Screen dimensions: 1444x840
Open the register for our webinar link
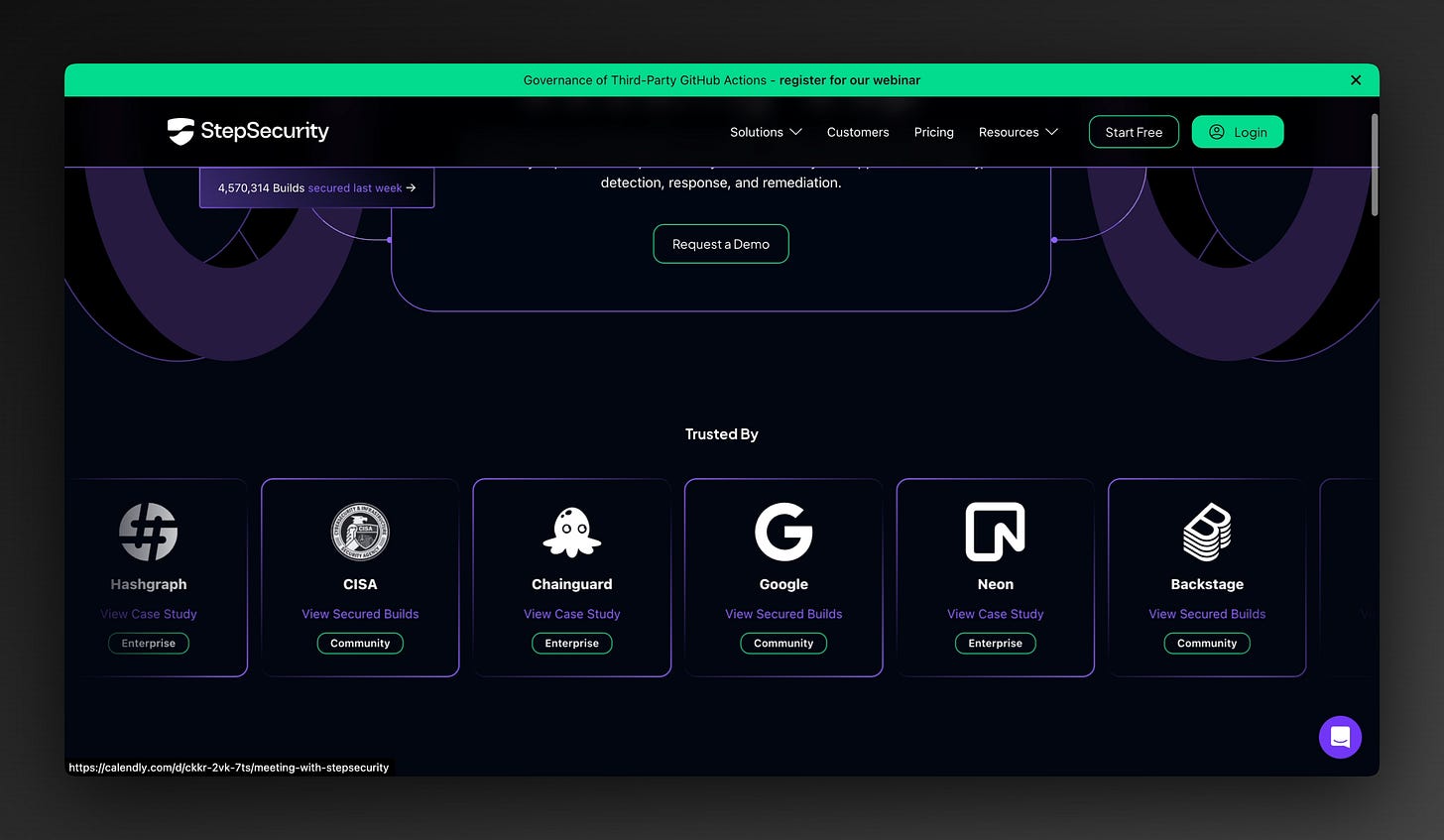(849, 80)
